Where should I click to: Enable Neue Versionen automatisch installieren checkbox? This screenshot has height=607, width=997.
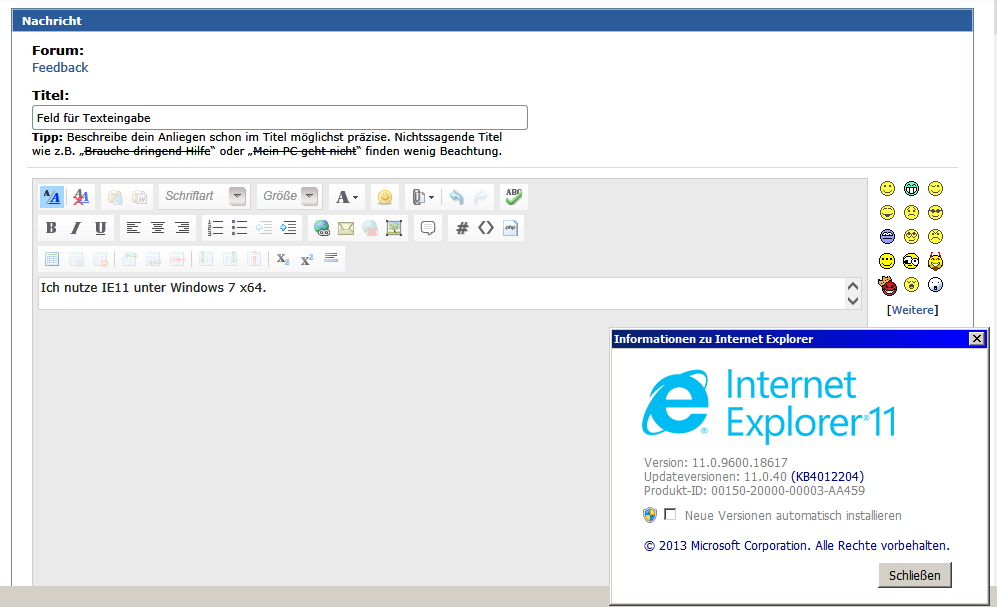pyautogui.click(x=670, y=514)
